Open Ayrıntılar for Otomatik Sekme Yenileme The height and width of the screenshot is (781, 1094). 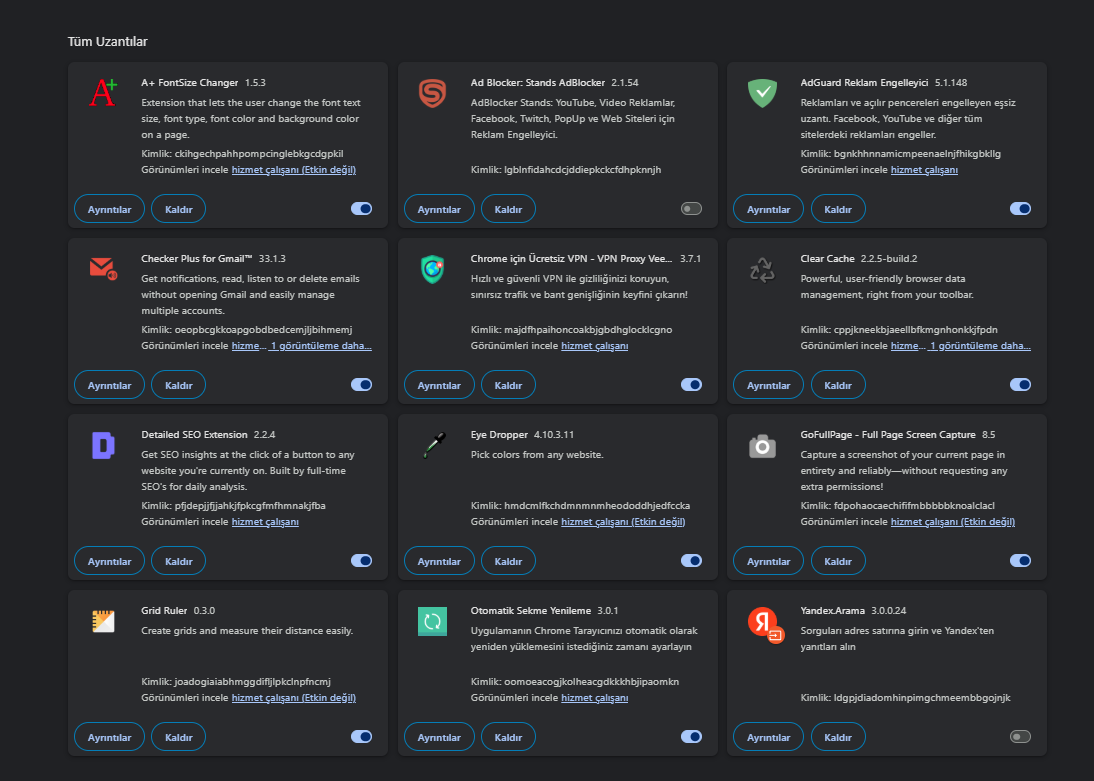click(x=439, y=736)
